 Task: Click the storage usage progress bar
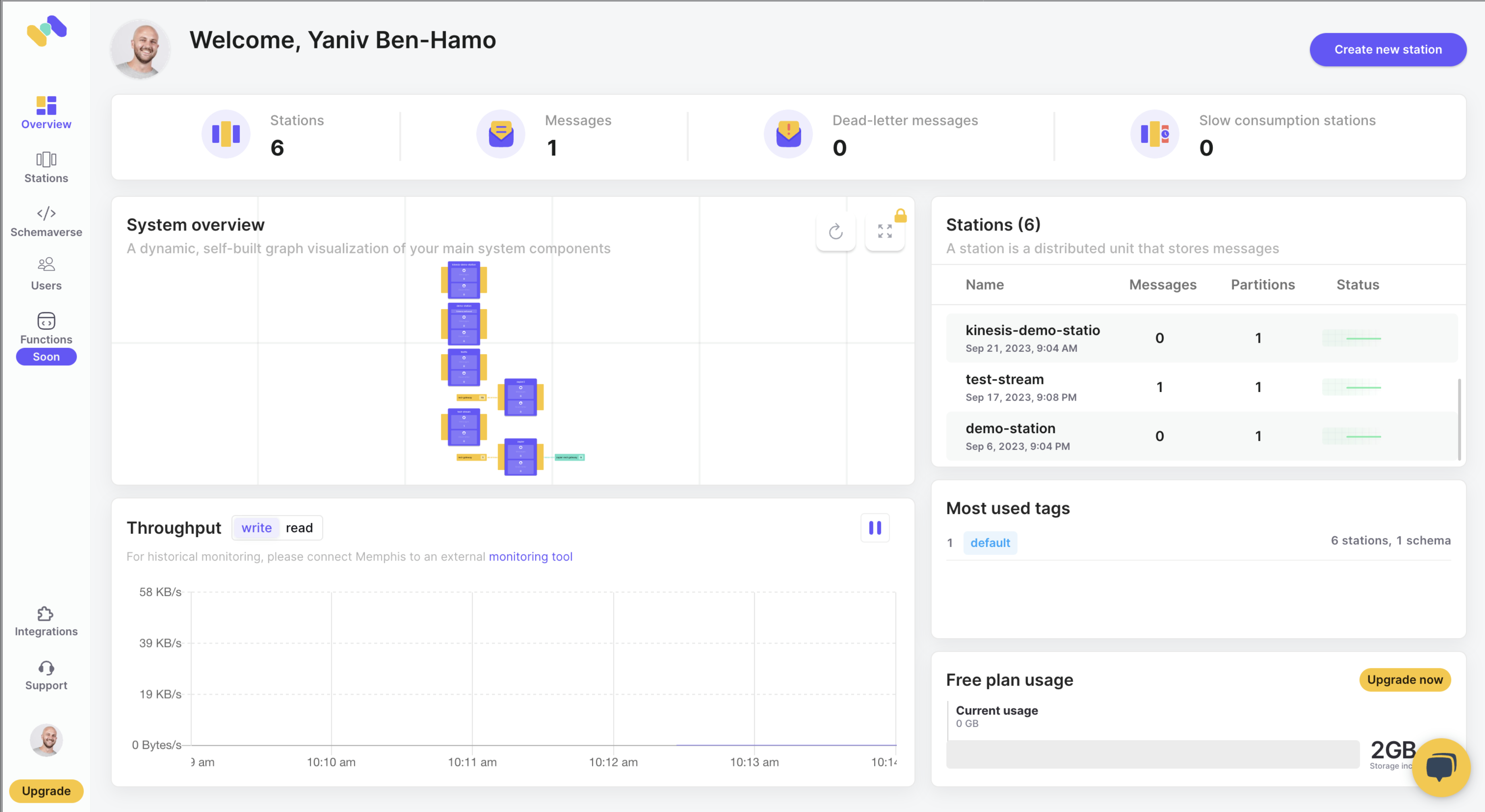click(1153, 754)
